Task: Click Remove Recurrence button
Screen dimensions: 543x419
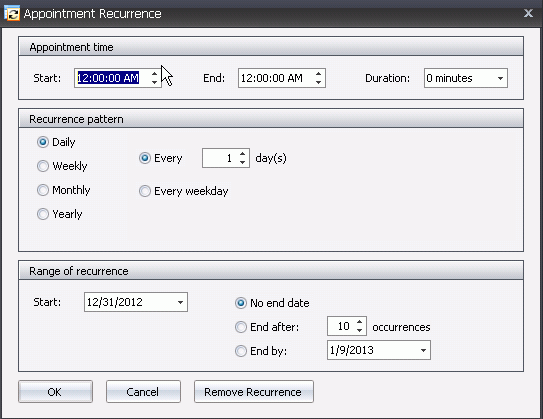Action: pyautogui.click(x=254, y=392)
